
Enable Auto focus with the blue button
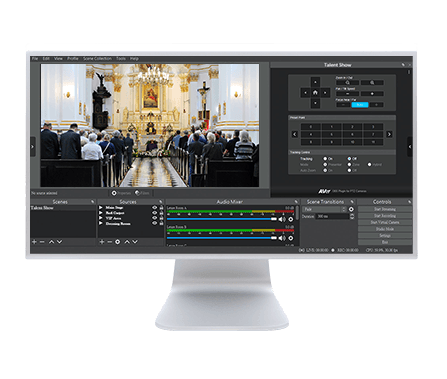click(x=360, y=105)
